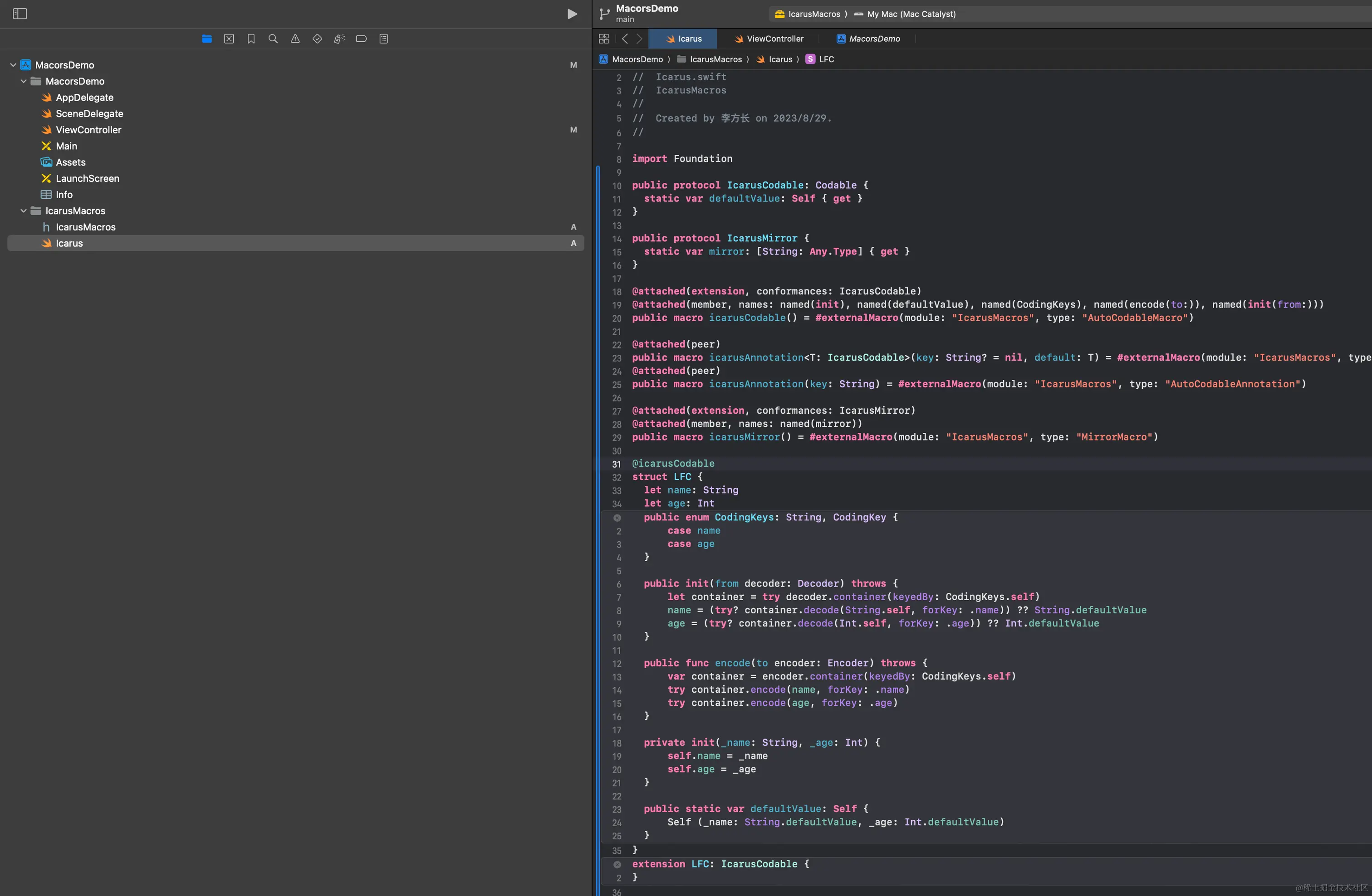Open the Report navigator icon
Image resolution: width=1372 pixels, height=896 pixels.
[383, 39]
